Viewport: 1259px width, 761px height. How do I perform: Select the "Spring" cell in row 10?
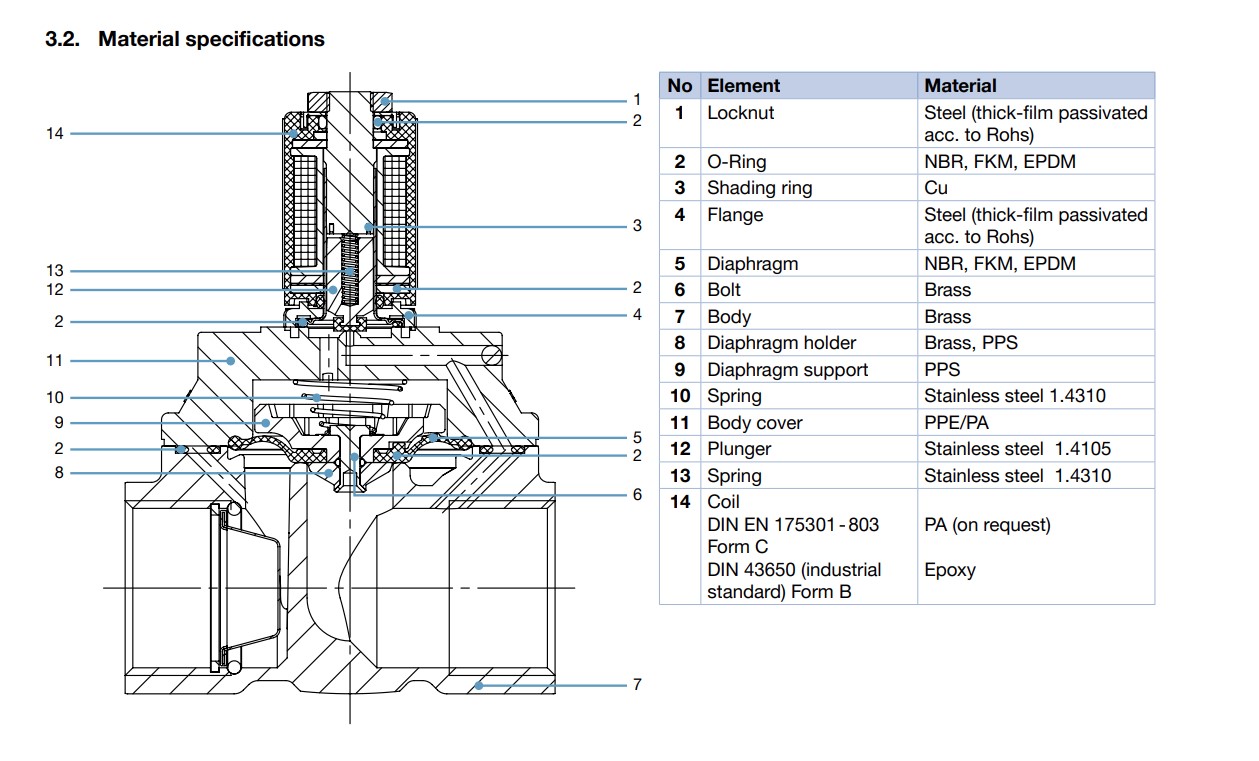[734, 396]
